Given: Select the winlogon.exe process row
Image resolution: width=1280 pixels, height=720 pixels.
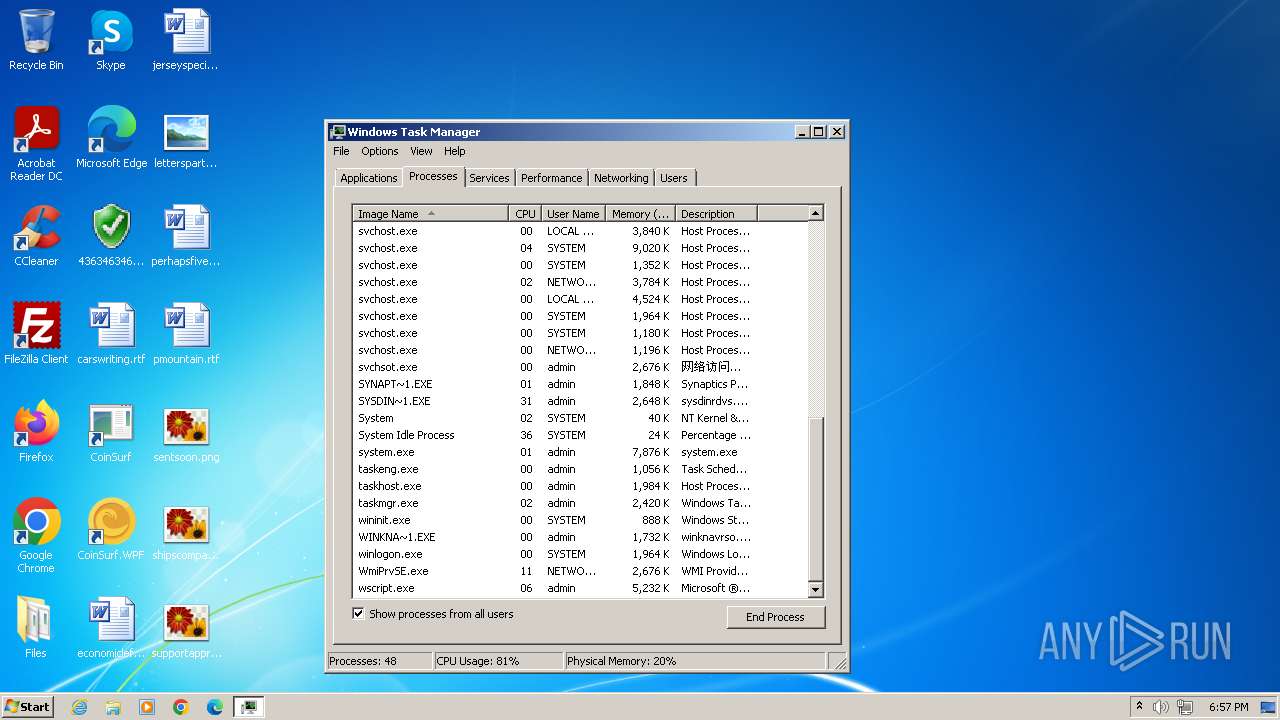Looking at the screenshot, I should click(580, 554).
